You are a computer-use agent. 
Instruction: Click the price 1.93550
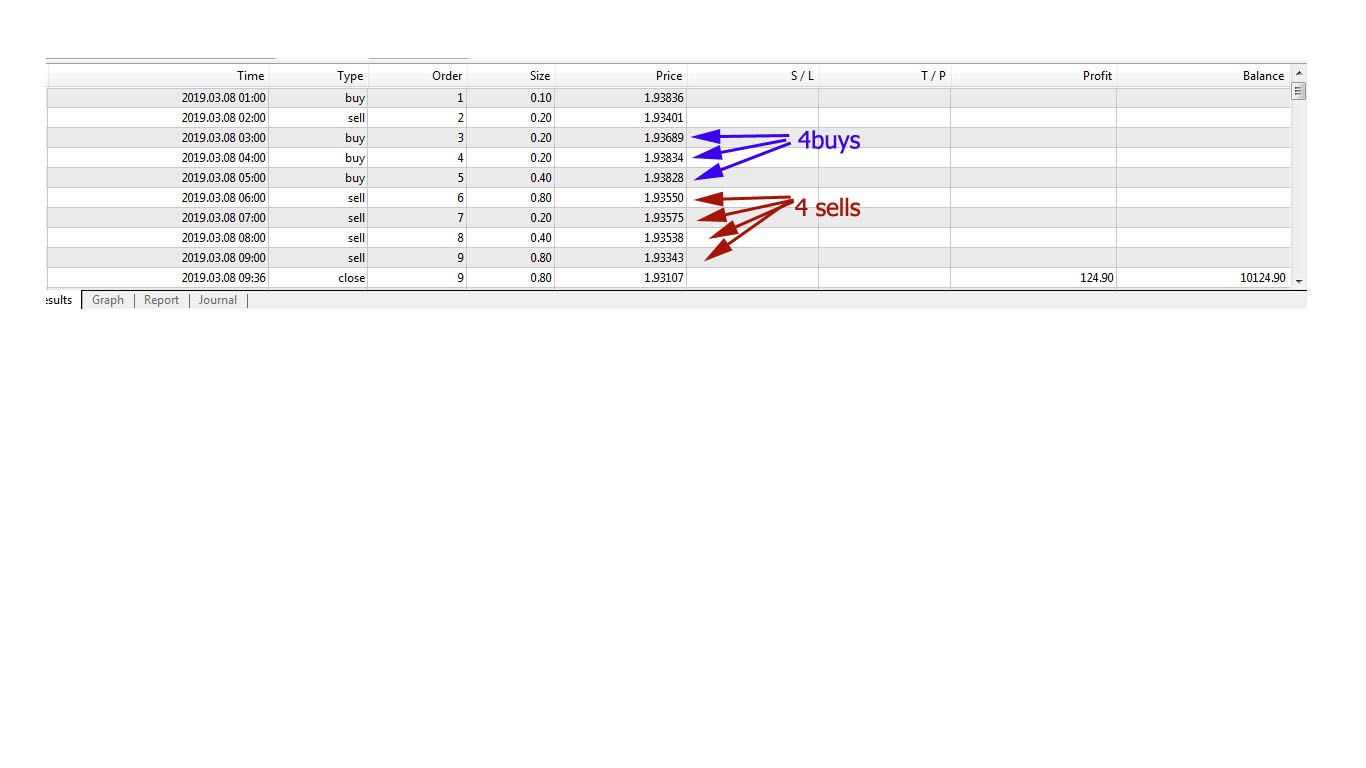point(664,198)
